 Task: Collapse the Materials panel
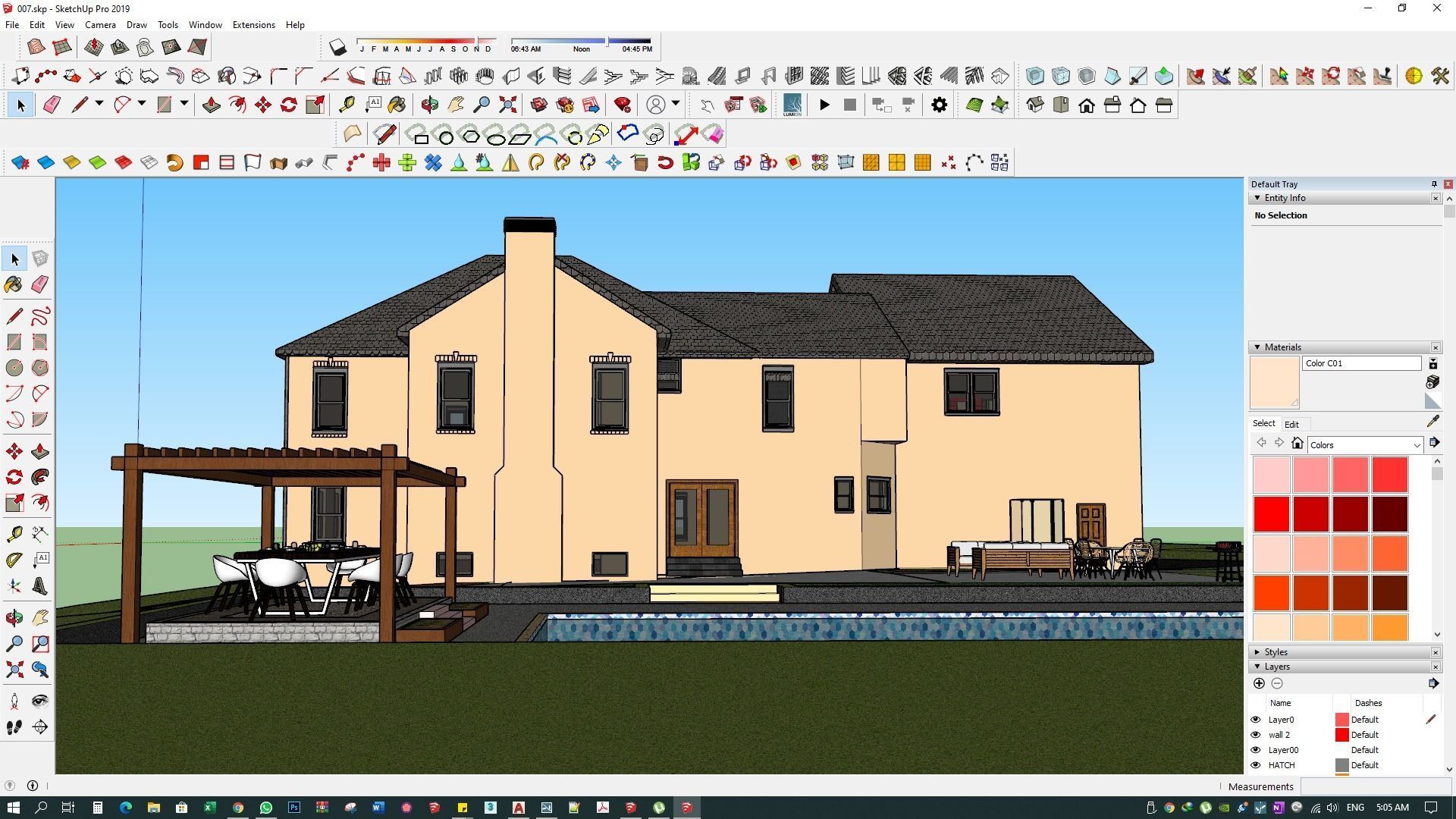(x=1257, y=347)
